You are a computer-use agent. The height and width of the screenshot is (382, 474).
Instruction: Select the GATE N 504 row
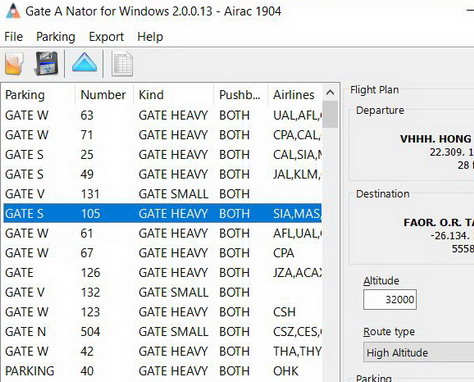[x=163, y=331]
